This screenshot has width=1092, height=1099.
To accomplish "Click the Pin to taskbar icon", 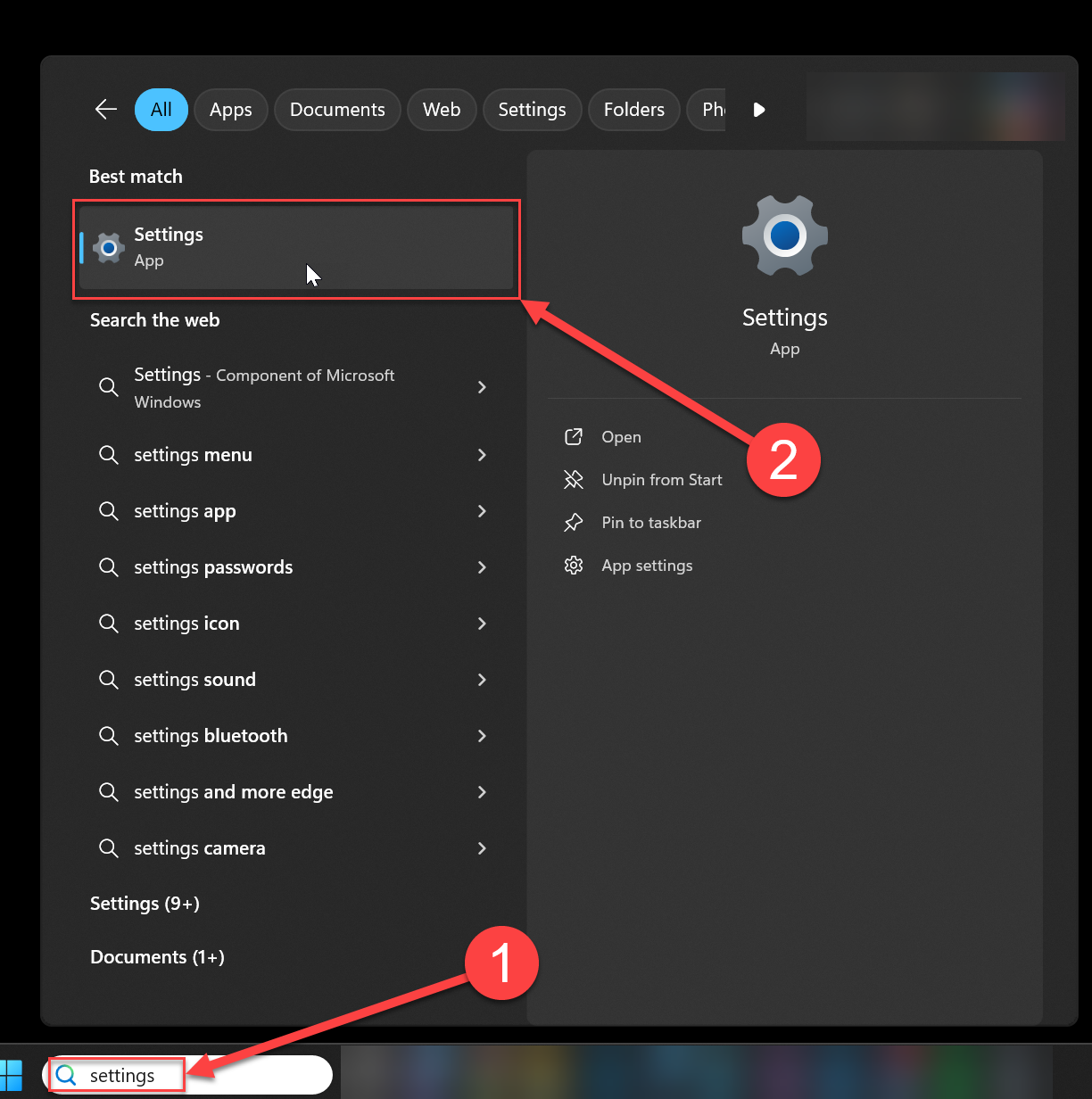I will 575,522.
